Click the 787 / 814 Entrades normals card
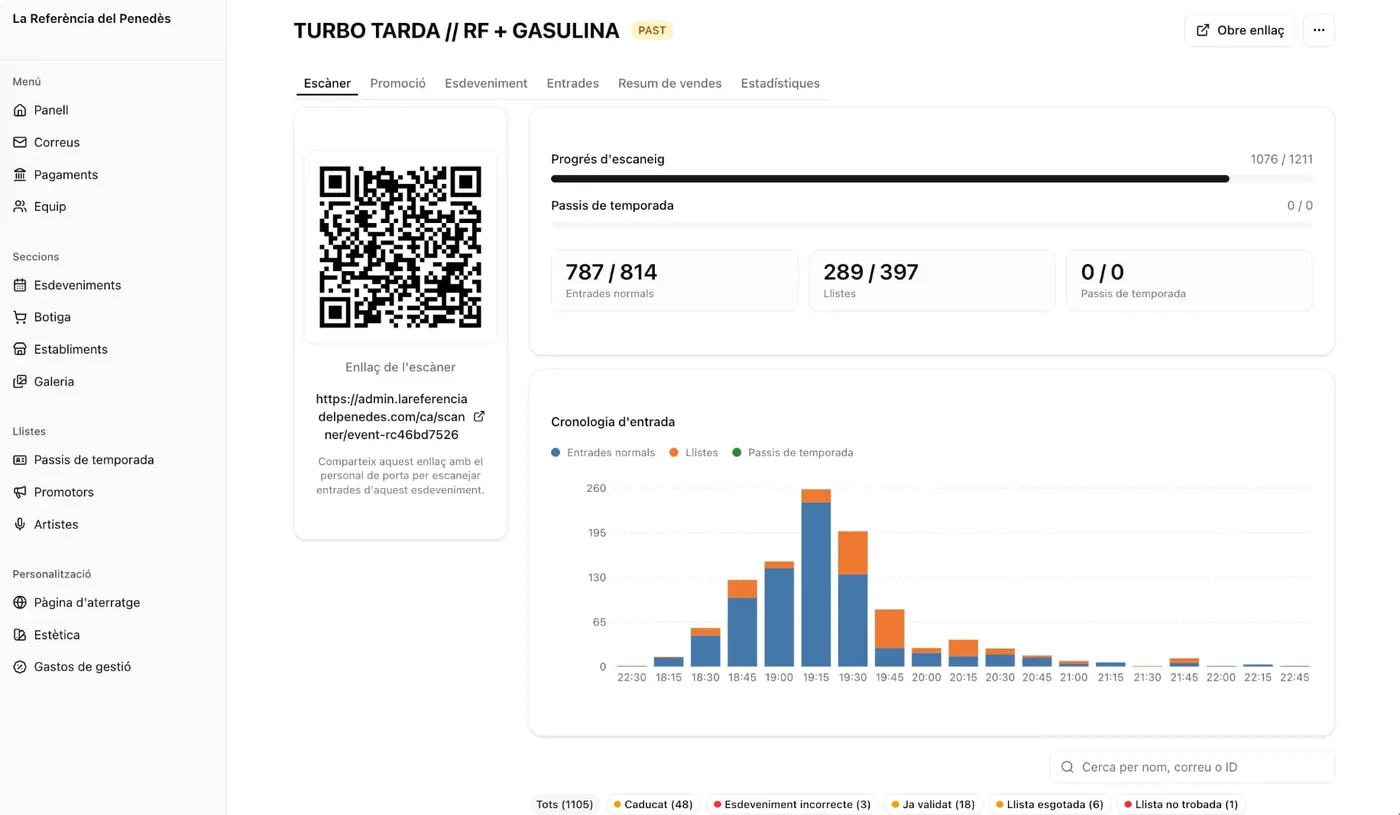Image resolution: width=1400 pixels, height=815 pixels. [674, 280]
